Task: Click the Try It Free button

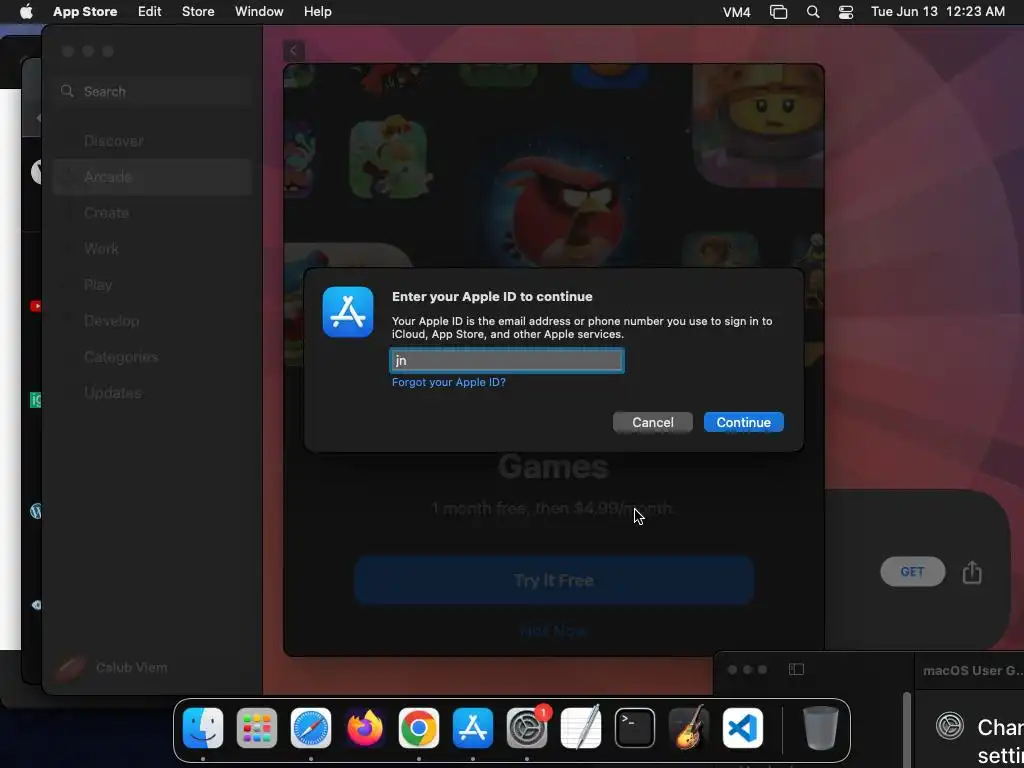Action: pos(554,581)
